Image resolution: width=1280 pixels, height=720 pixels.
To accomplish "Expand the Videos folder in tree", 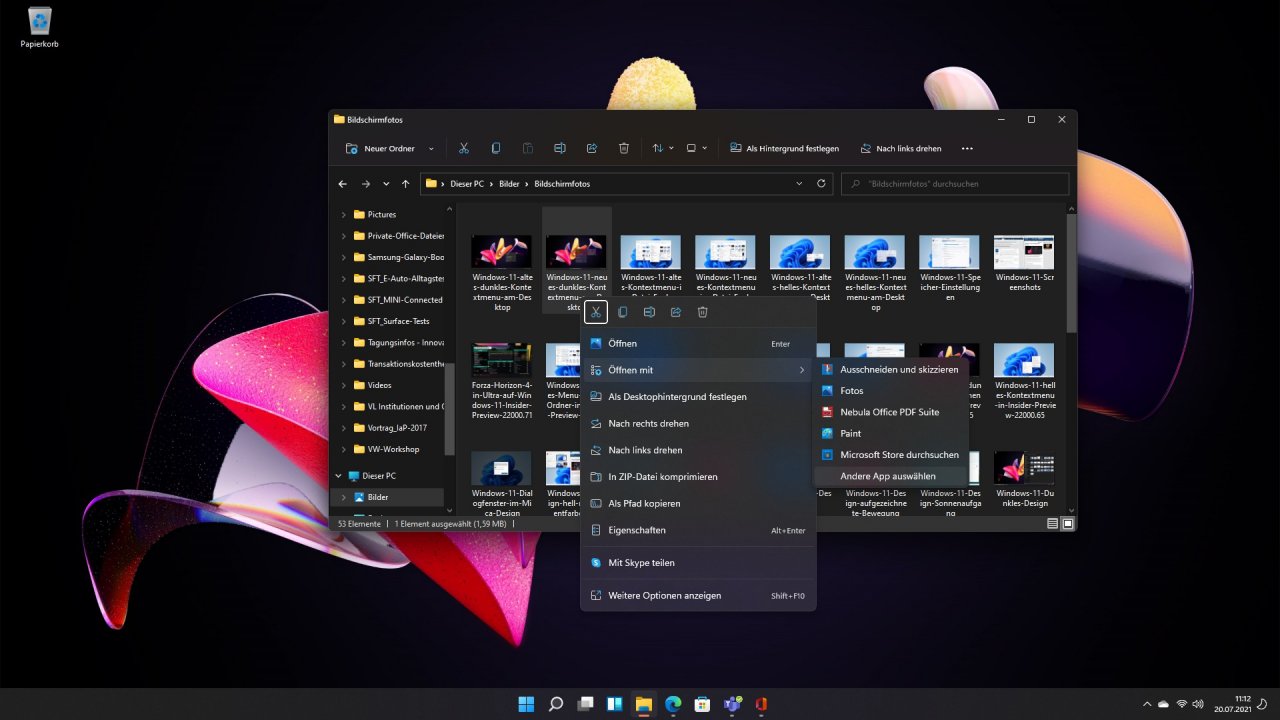I will [343, 385].
